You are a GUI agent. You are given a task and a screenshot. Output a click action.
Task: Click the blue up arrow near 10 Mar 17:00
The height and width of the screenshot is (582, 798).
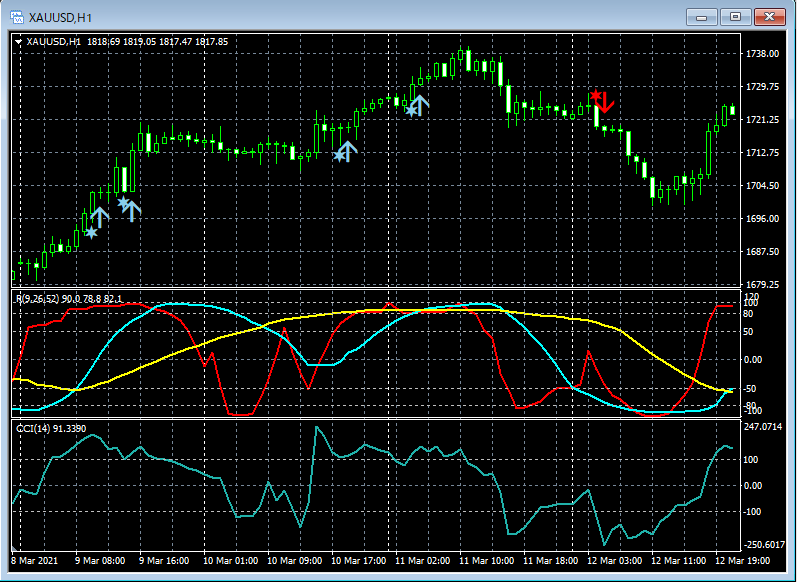[349, 150]
